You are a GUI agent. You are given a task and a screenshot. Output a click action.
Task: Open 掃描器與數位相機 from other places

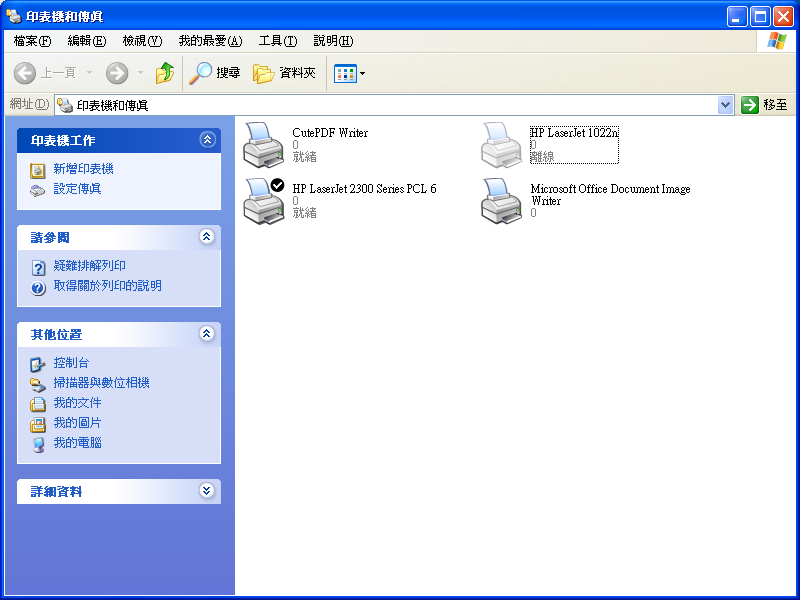tap(101, 383)
